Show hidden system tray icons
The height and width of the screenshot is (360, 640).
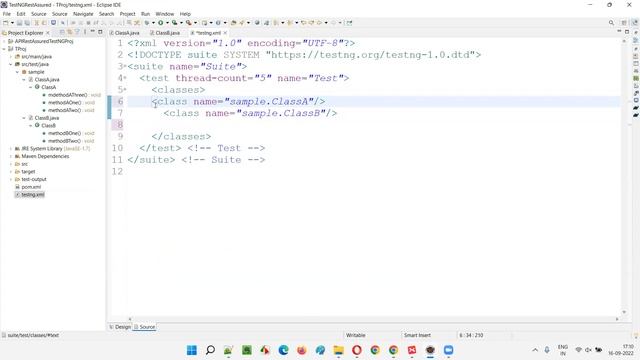pyautogui.click(x=535, y=350)
